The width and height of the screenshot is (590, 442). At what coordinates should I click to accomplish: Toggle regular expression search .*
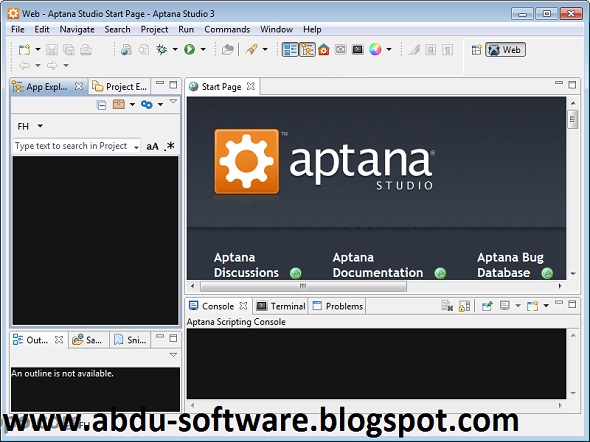[170, 146]
